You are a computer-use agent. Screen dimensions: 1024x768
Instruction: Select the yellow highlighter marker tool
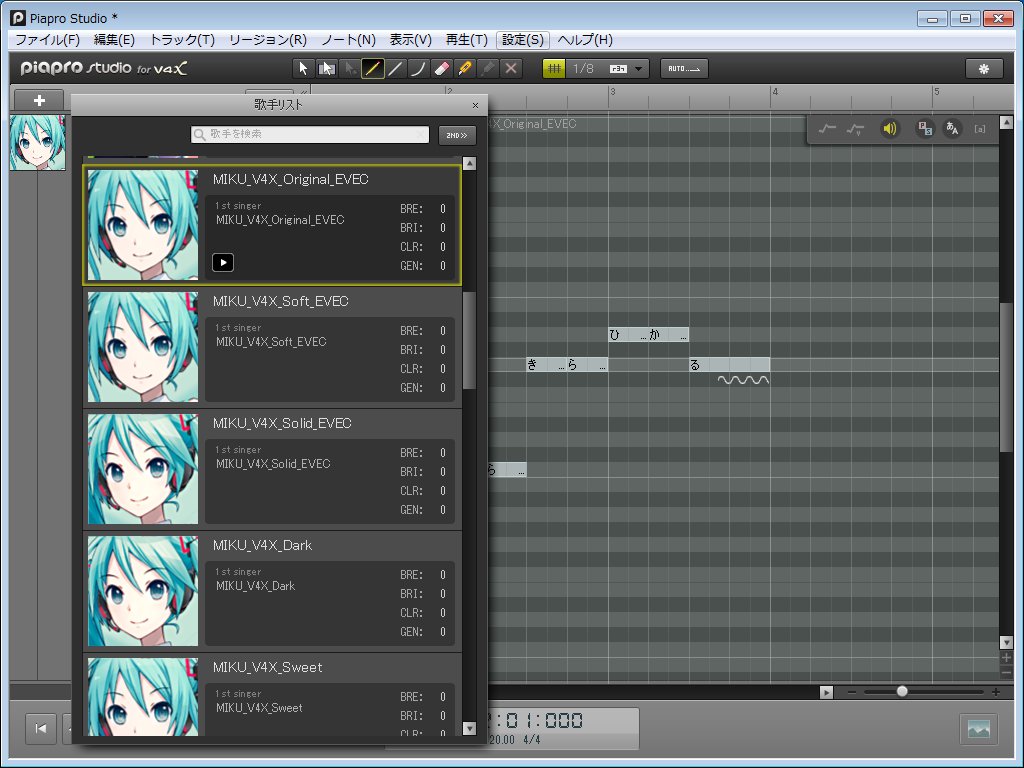point(465,68)
